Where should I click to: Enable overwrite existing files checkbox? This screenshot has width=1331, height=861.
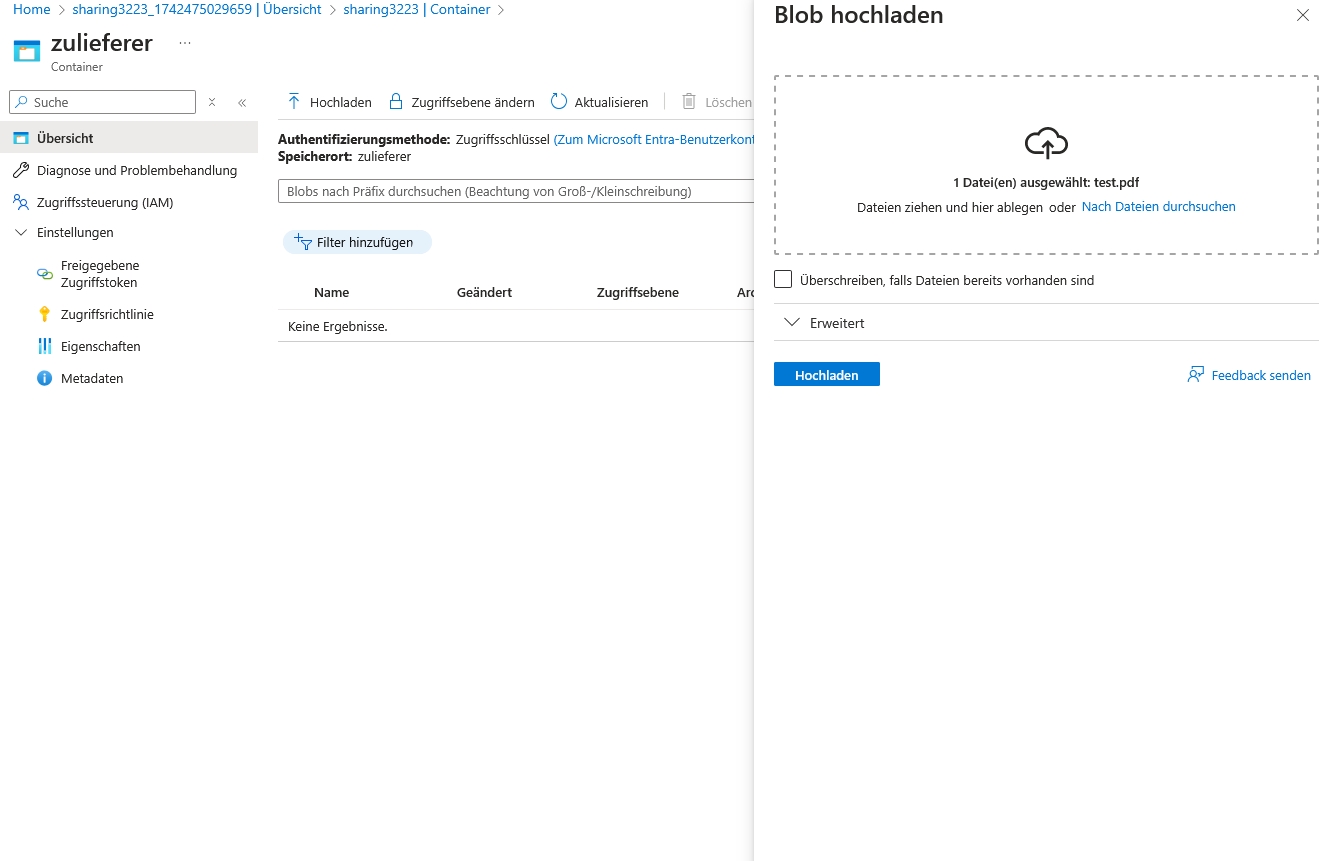point(783,280)
